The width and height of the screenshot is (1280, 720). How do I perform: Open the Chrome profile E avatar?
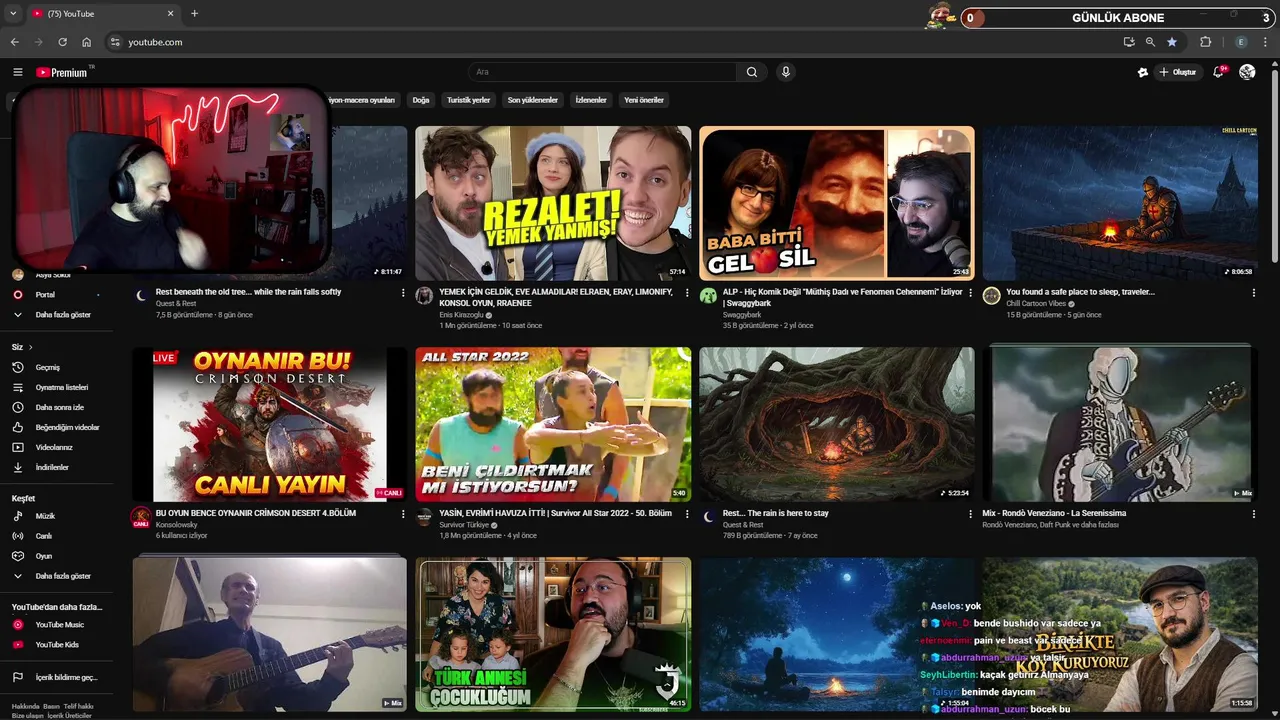coord(1242,42)
